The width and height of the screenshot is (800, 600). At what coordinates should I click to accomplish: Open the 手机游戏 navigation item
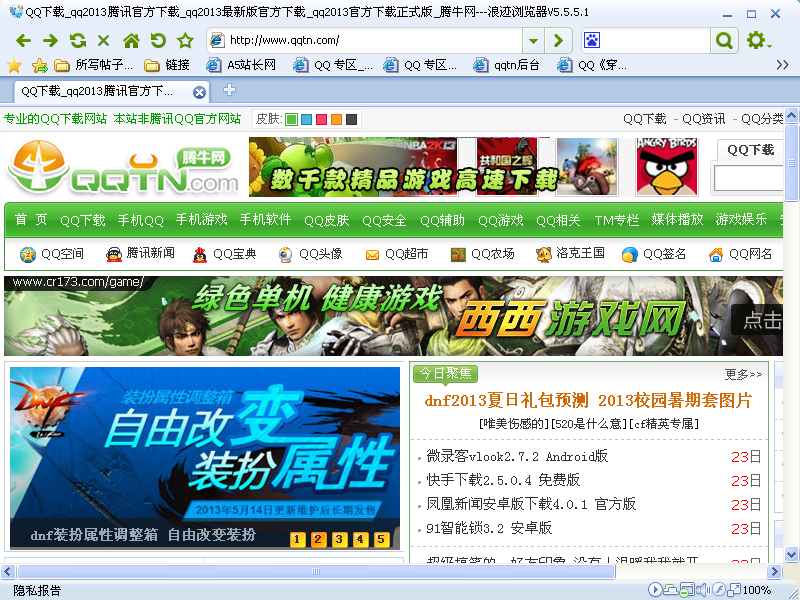click(202, 219)
